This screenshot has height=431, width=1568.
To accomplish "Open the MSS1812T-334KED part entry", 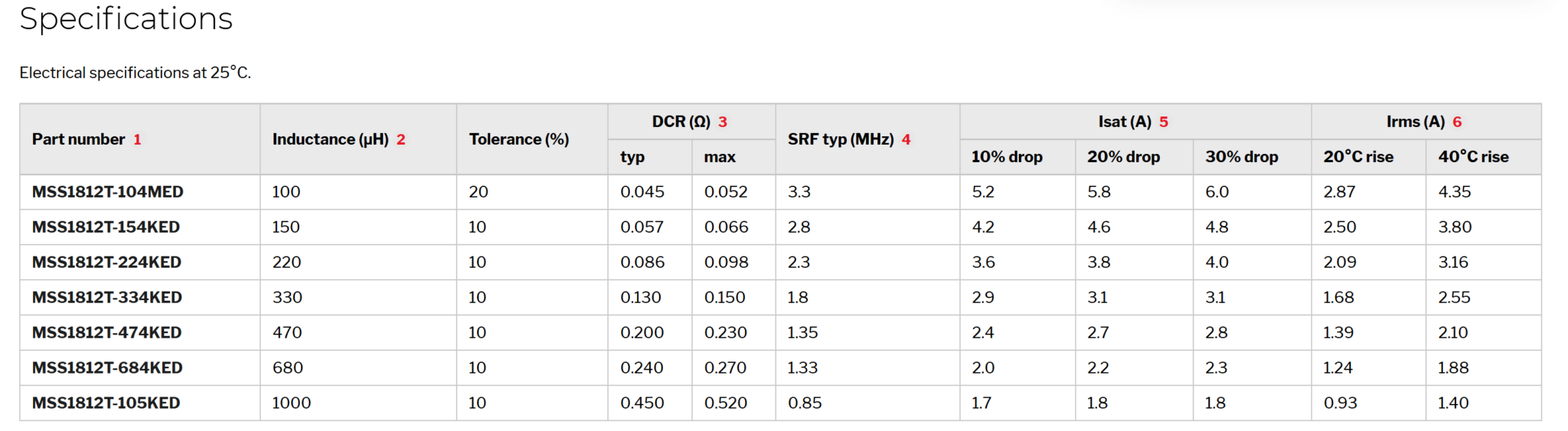I will (x=106, y=297).
